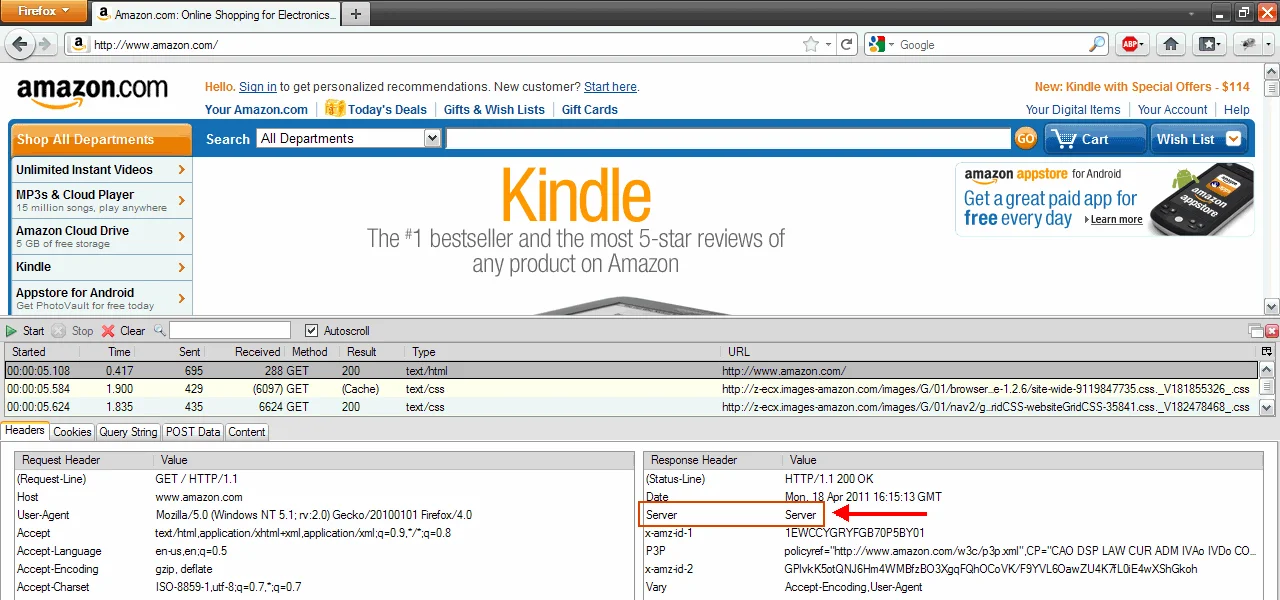Go back with the browser Back arrow
The height and width of the screenshot is (600, 1280).
click(19, 45)
